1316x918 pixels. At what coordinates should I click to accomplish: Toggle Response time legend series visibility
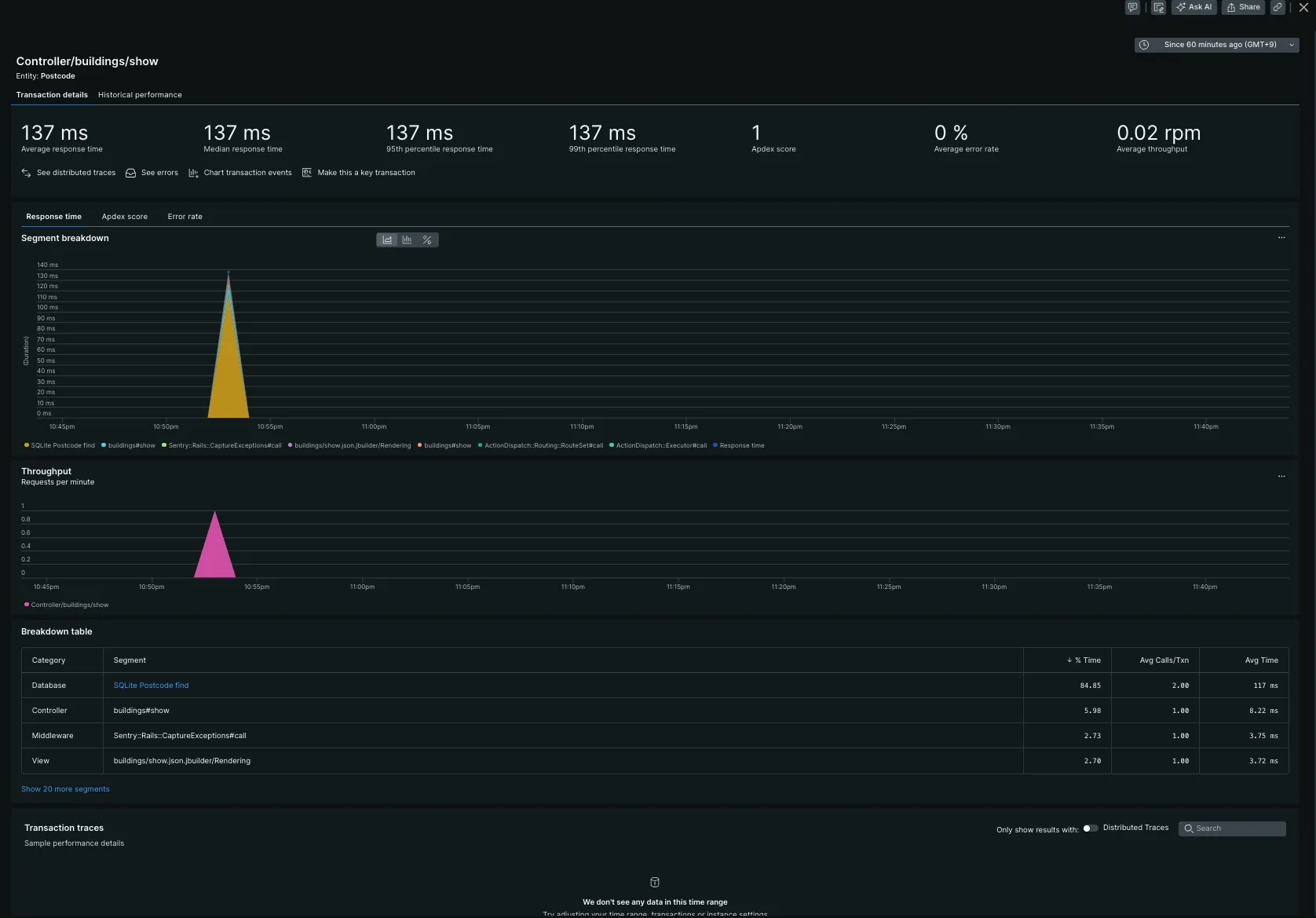741,445
